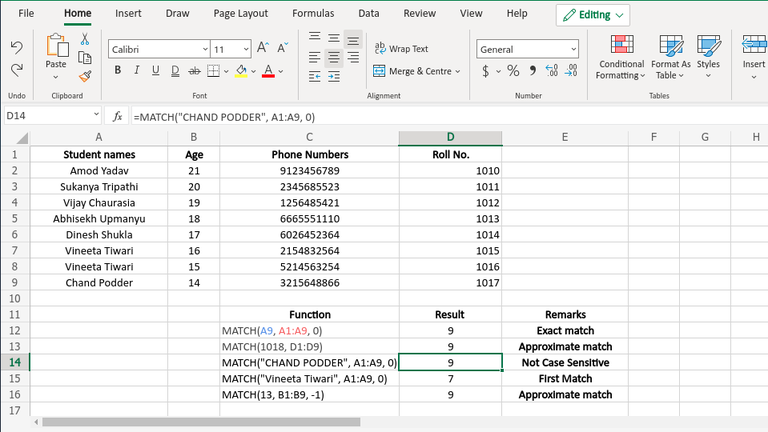Open the Name Box dropdown arrow
The image size is (768, 432).
(96, 116)
